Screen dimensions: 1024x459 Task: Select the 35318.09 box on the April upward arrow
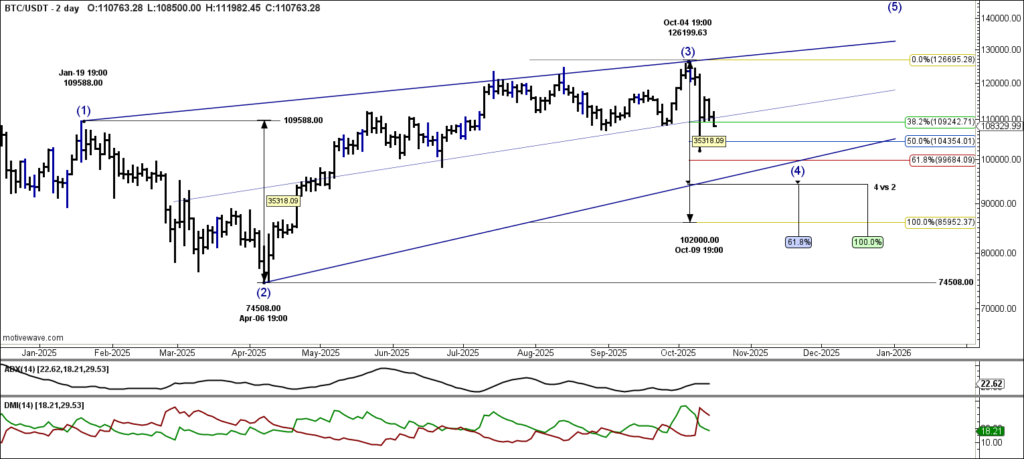click(283, 202)
